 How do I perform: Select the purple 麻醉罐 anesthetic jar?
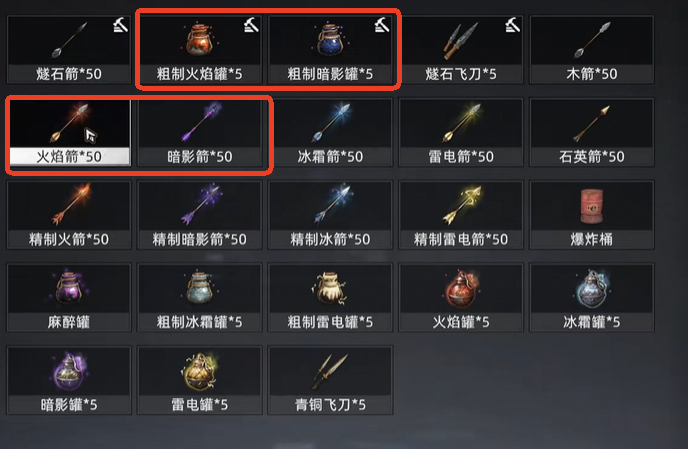(69, 297)
